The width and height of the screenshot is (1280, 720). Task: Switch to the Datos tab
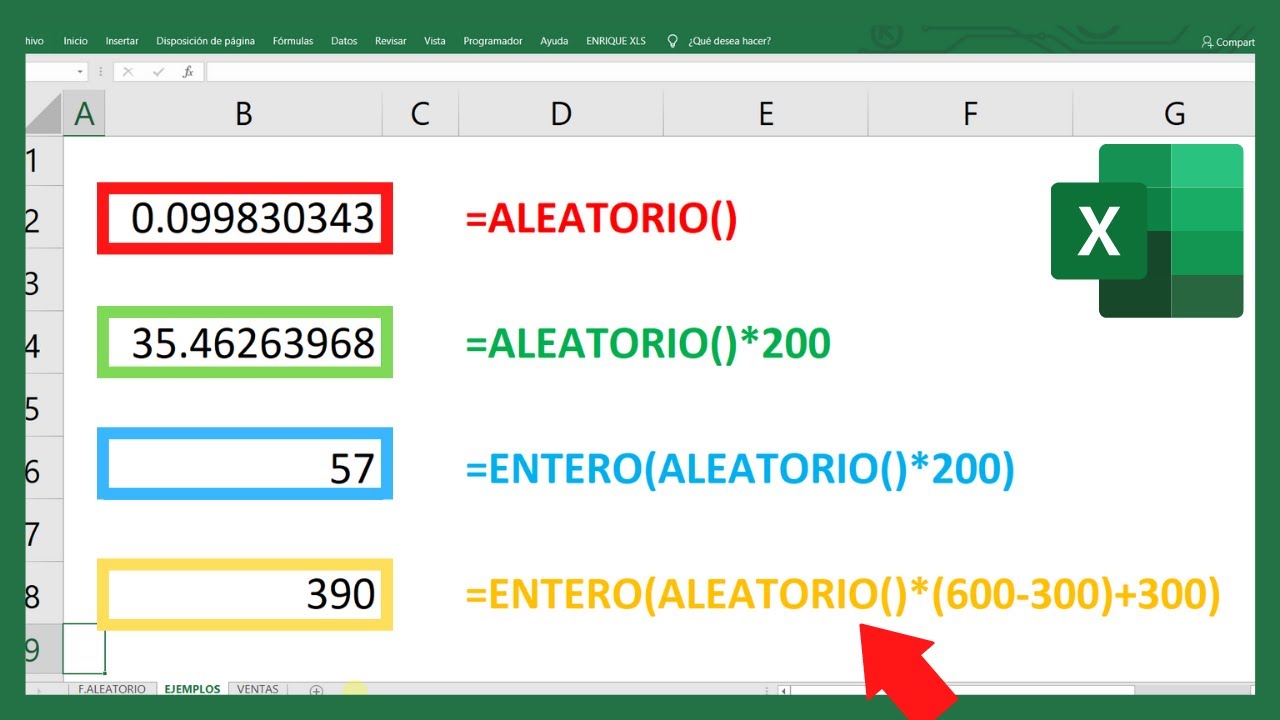coord(344,41)
